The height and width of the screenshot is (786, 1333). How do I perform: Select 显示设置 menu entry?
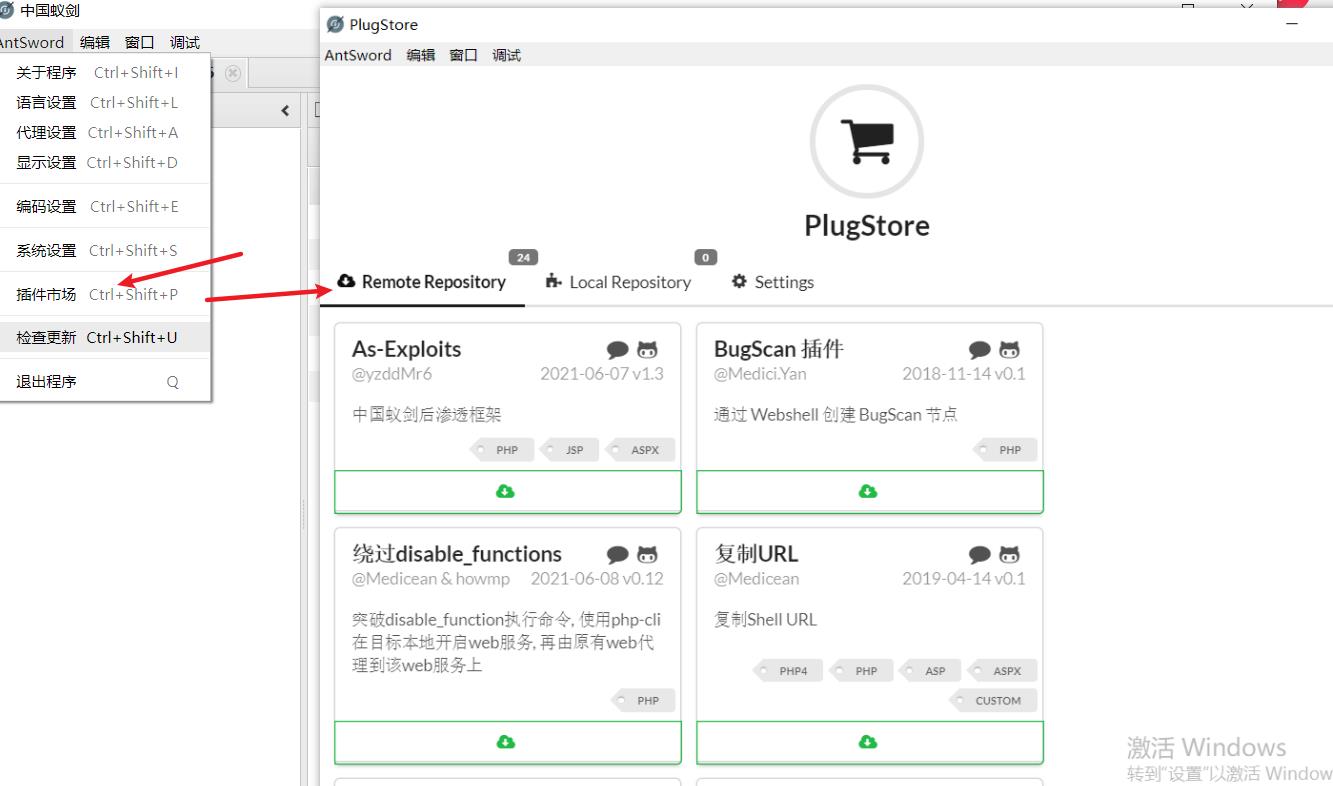coord(105,162)
